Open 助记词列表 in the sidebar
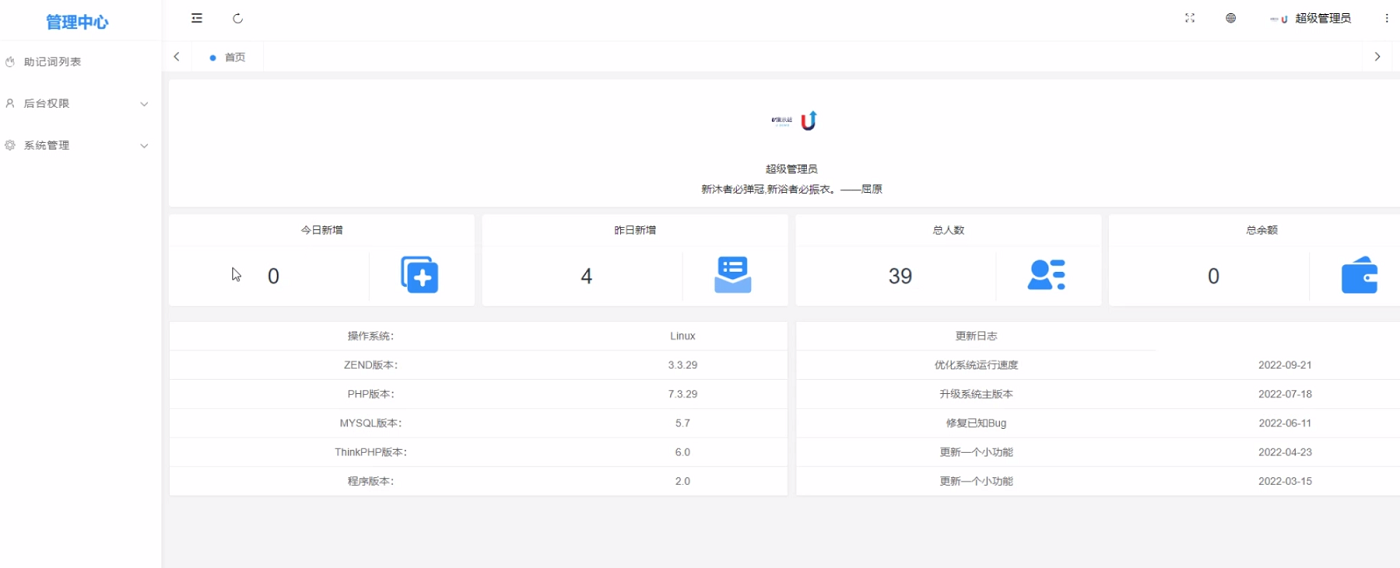The image size is (1400, 568). [52, 62]
